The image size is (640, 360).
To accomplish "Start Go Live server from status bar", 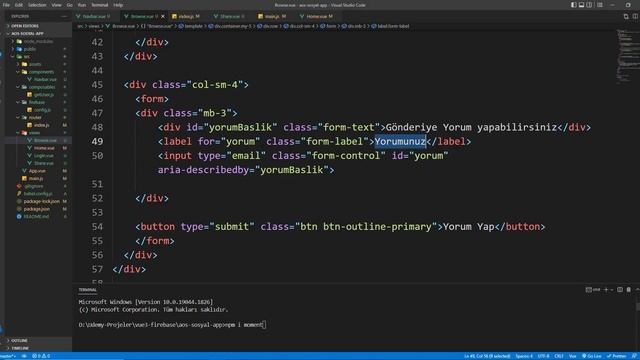I will pos(591,356).
